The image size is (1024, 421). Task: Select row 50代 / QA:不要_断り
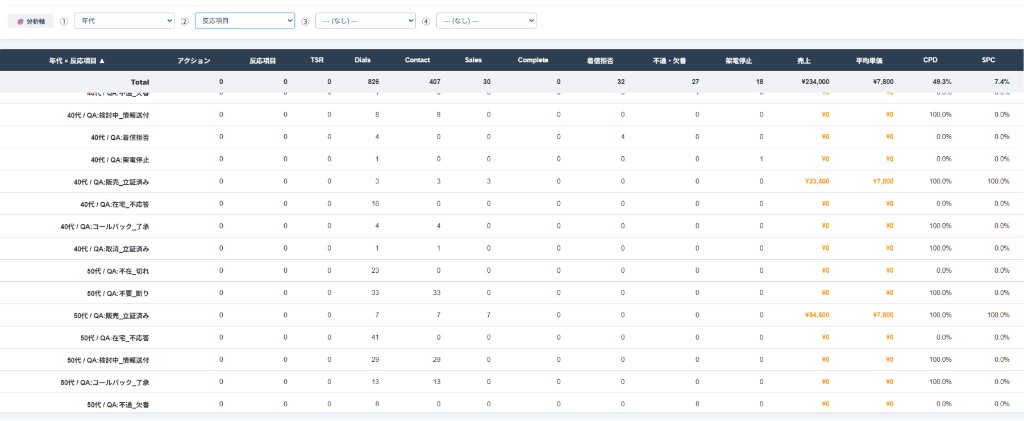click(512, 292)
